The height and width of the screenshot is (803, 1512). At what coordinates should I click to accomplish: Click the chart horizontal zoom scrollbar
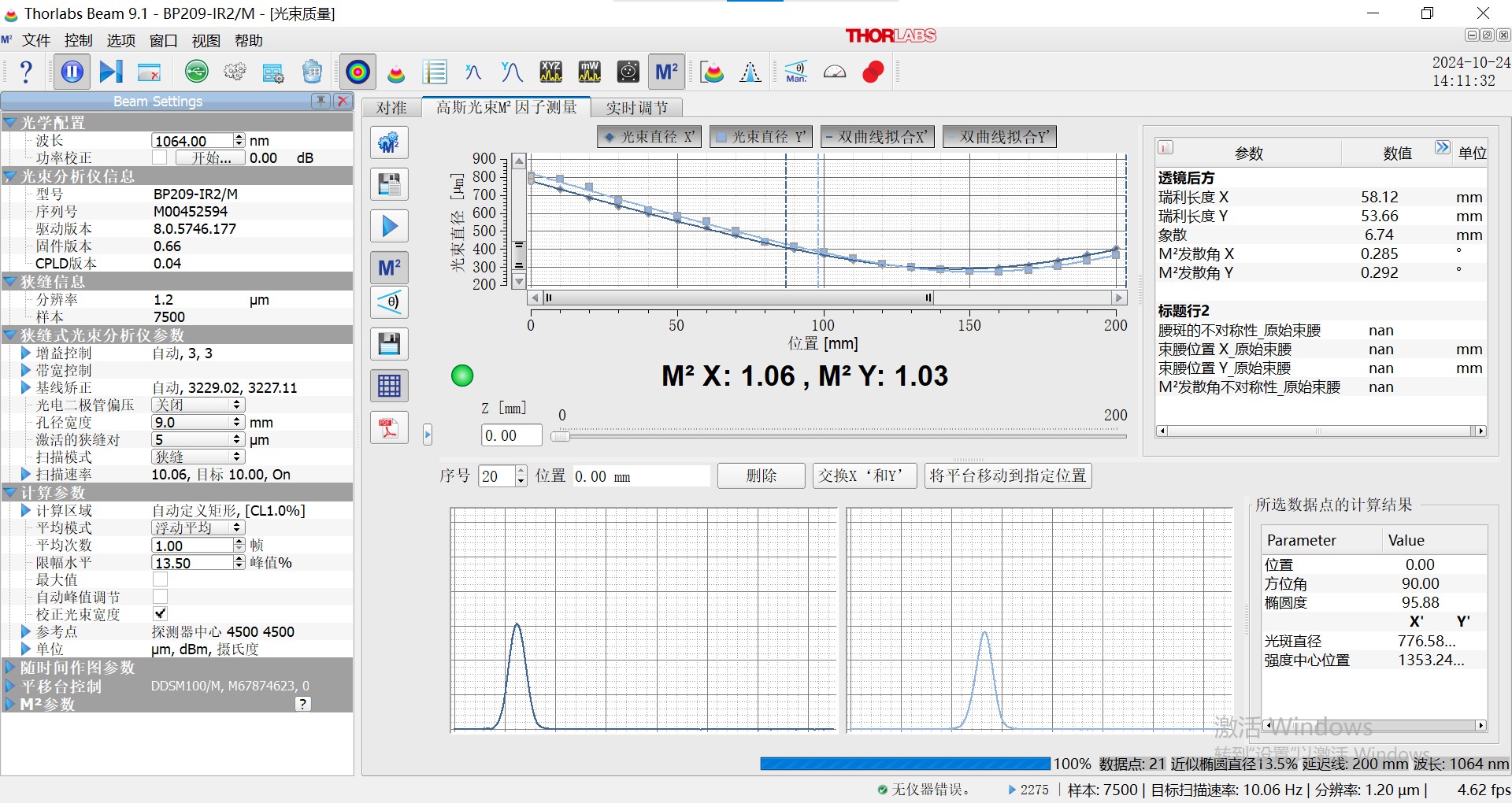coord(739,298)
